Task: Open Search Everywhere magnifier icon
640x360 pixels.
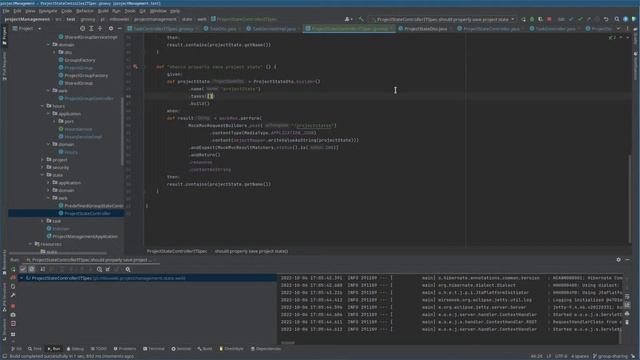Action: tap(617, 19)
